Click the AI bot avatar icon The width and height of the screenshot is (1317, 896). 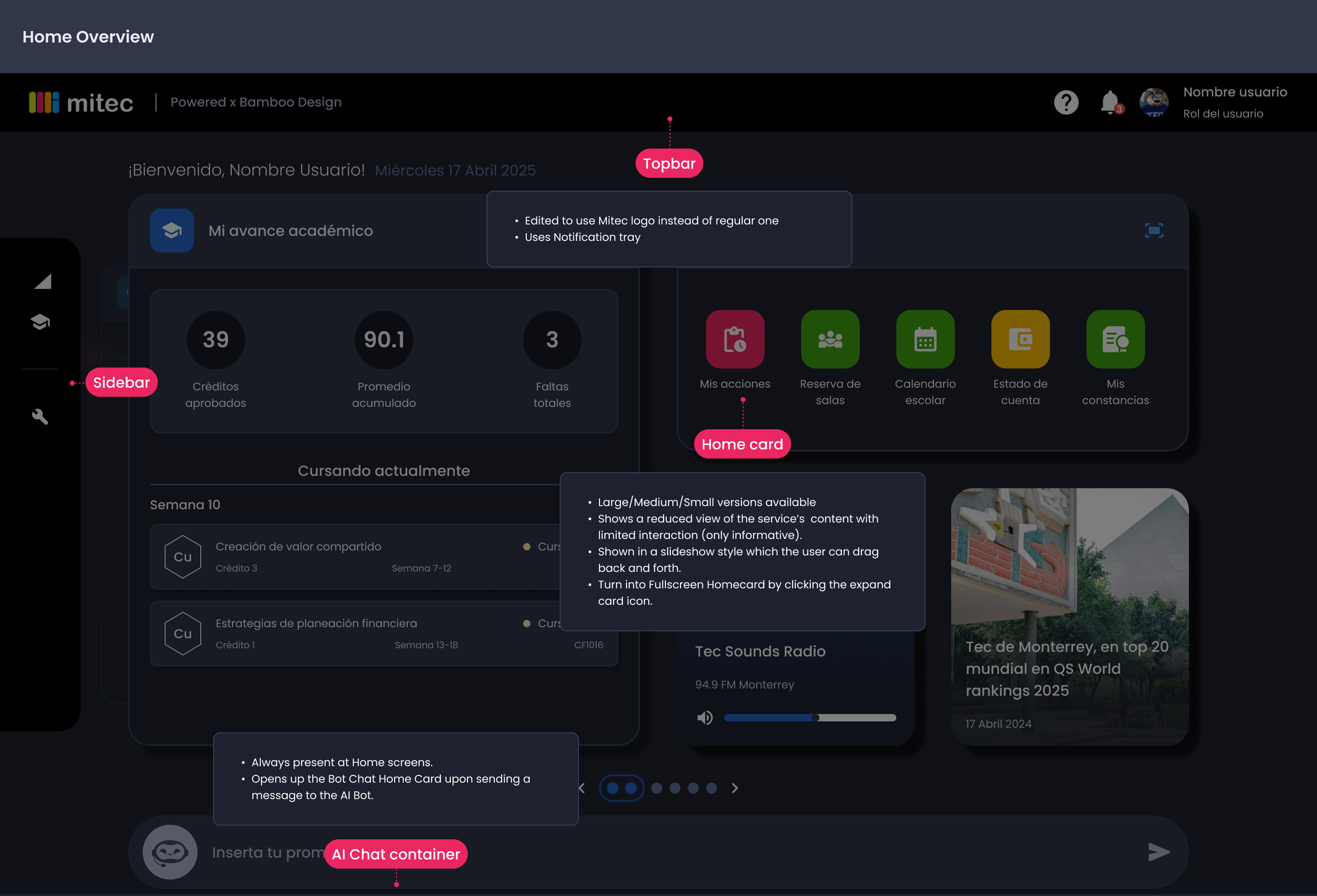(170, 852)
